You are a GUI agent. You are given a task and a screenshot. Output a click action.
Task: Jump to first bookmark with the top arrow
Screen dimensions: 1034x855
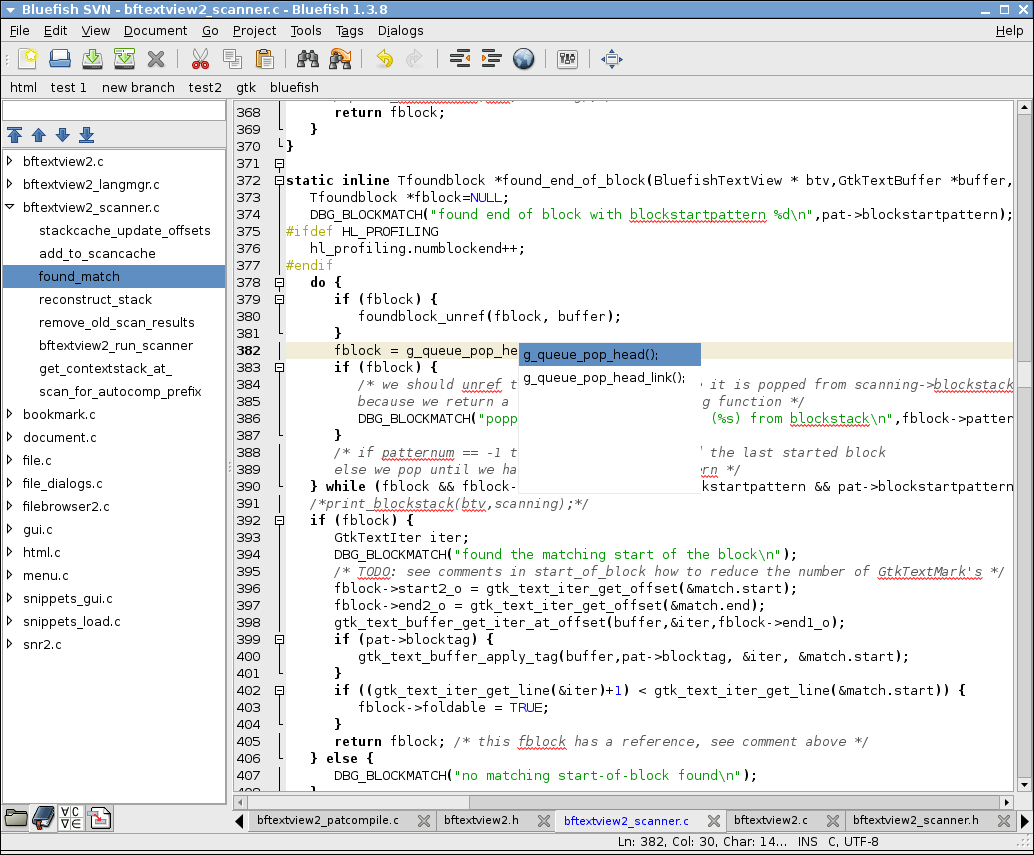tap(15, 134)
